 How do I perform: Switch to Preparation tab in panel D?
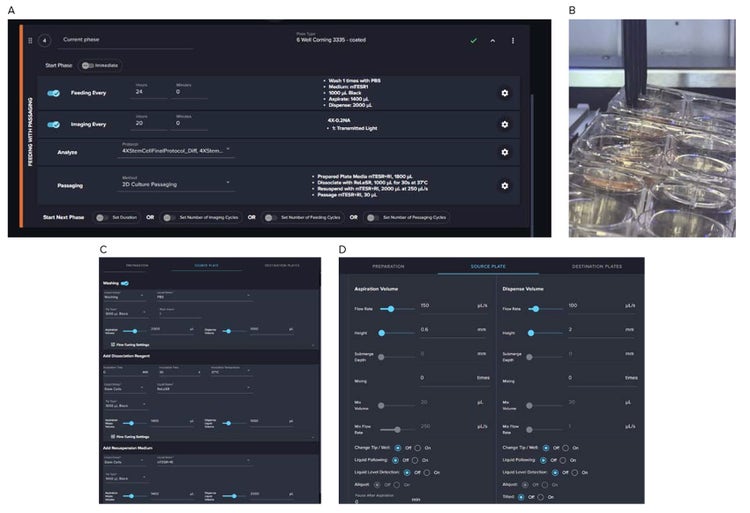[387, 268]
